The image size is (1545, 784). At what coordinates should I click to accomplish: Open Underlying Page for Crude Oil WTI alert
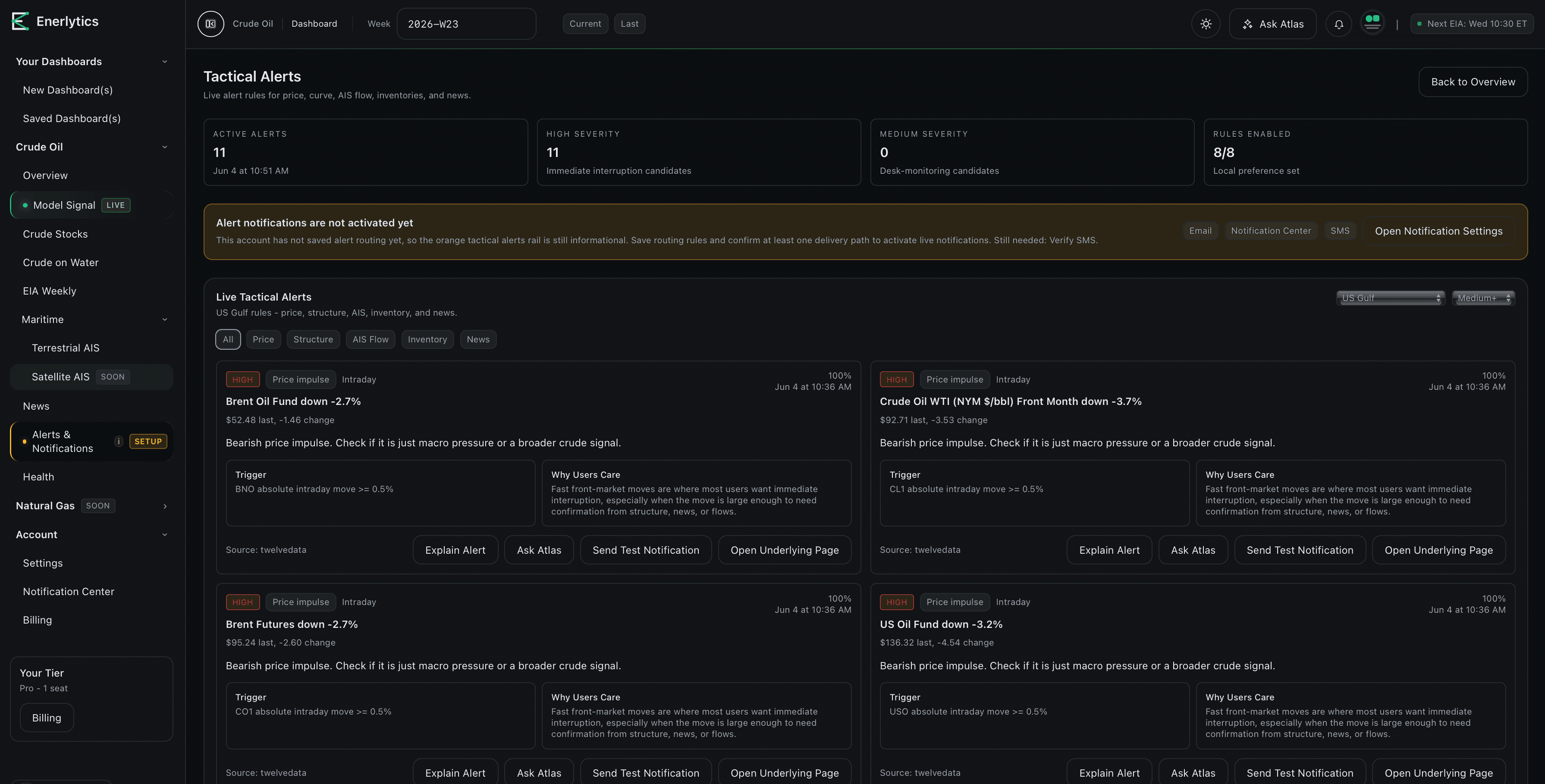[x=1438, y=551]
